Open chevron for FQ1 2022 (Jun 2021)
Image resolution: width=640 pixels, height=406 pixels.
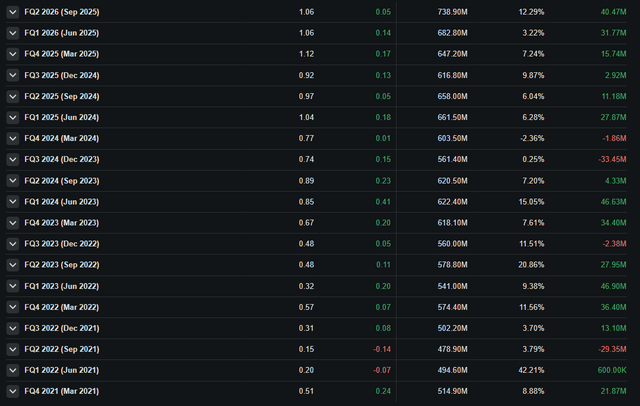13,370
